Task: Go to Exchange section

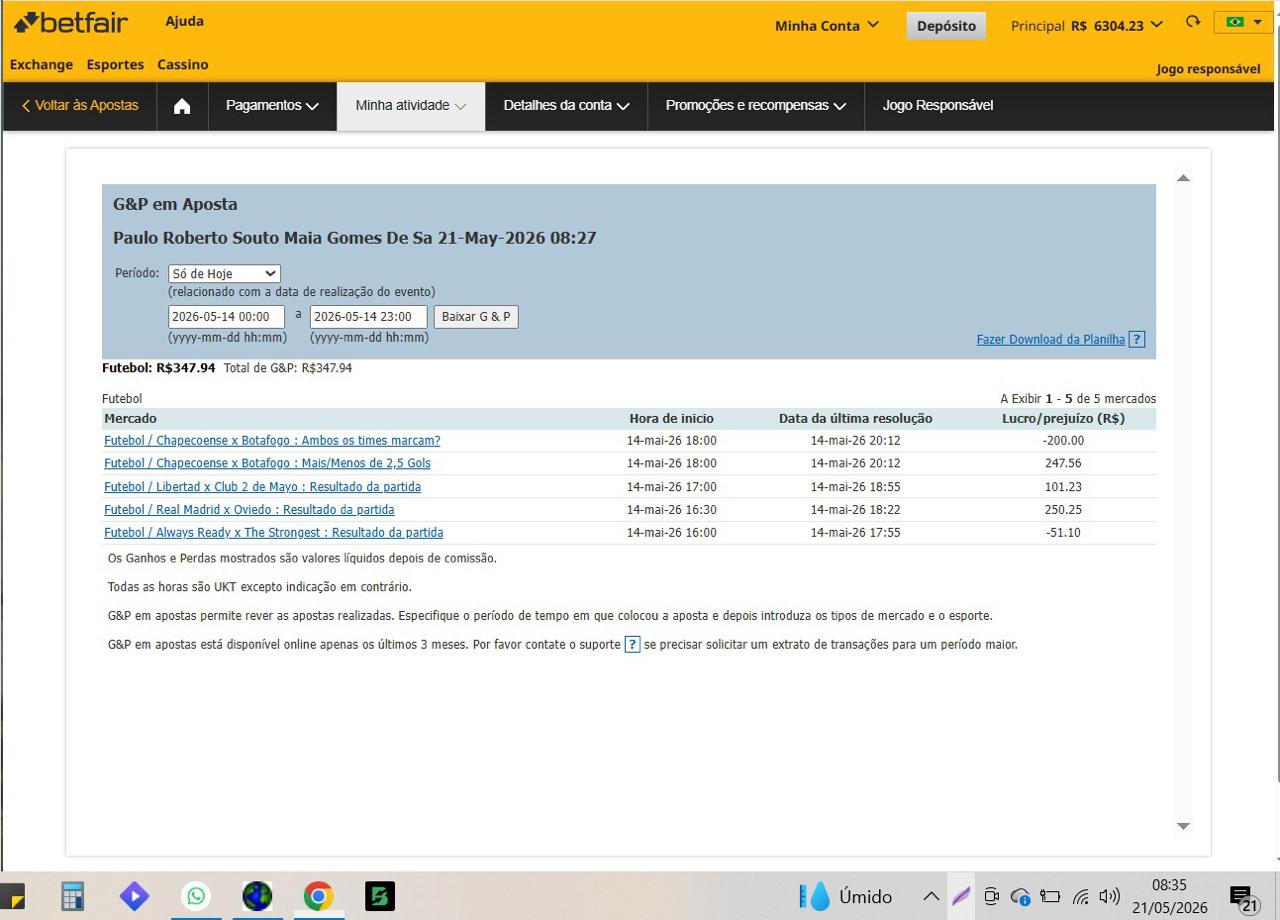Action: (41, 65)
